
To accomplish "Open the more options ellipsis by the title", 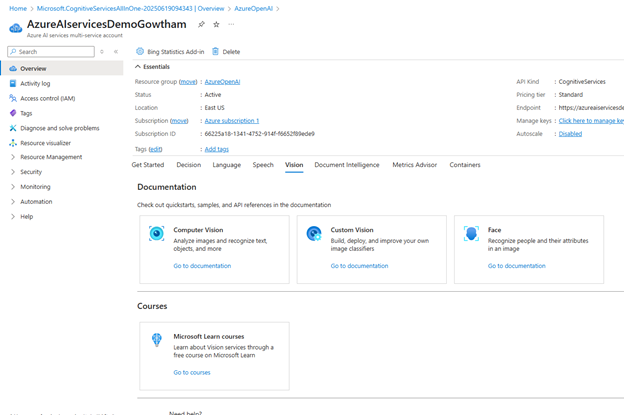I will click(x=231, y=25).
